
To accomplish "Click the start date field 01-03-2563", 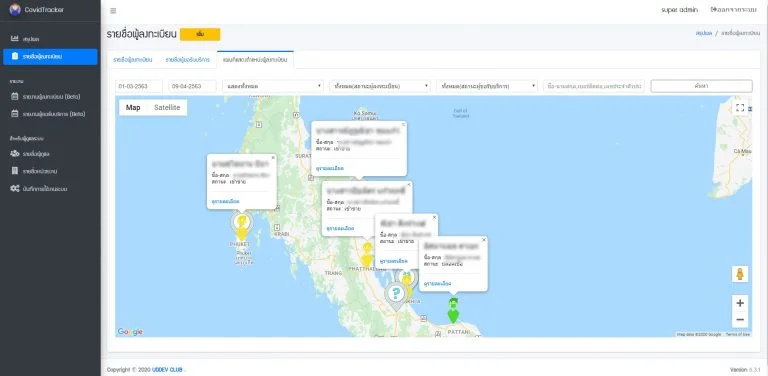I will [139, 86].
